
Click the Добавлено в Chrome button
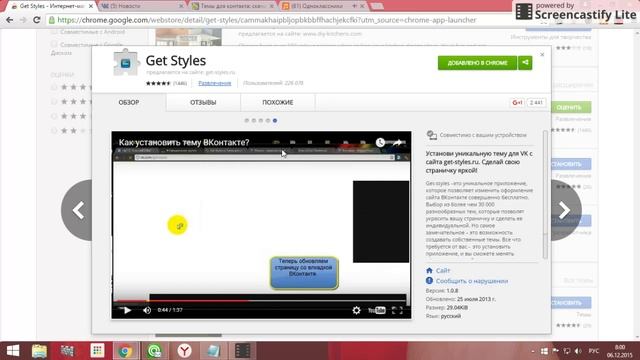(477, 63)
